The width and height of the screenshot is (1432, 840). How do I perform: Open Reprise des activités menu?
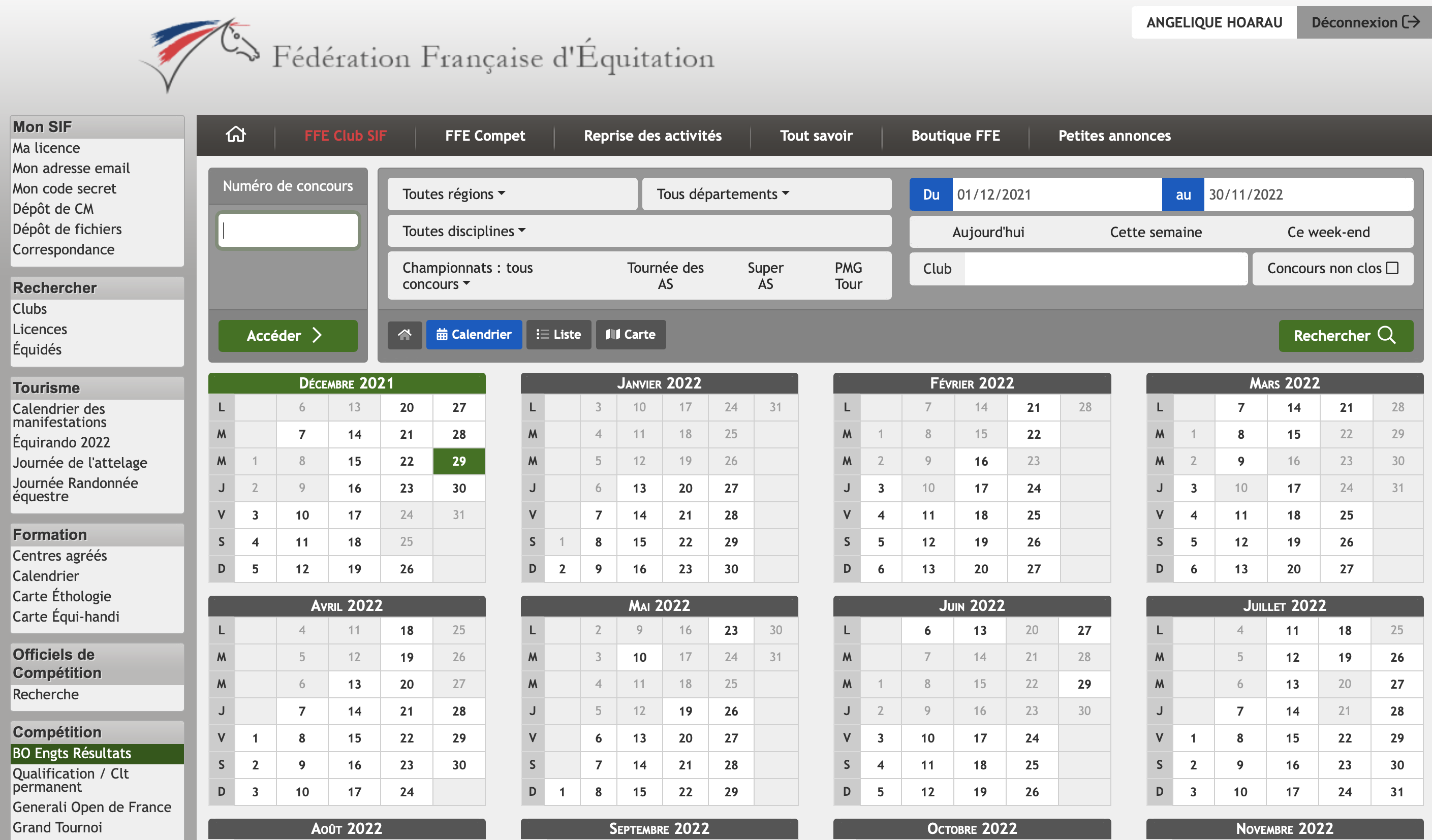pos(652,135)
